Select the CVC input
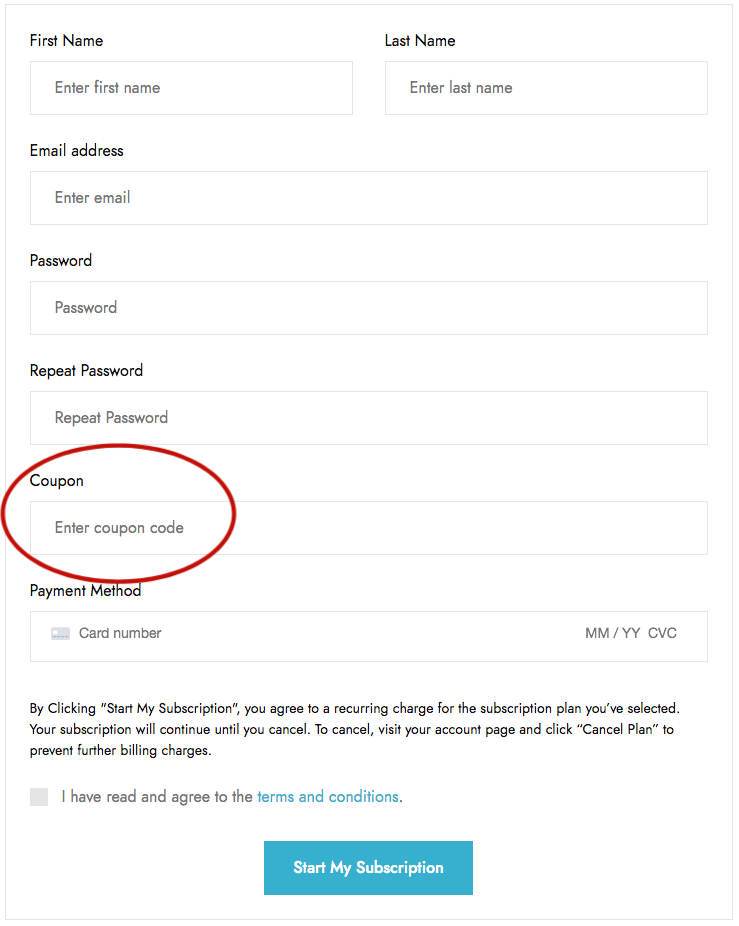This screenshot has width=739, height=926. click(662, 633)
